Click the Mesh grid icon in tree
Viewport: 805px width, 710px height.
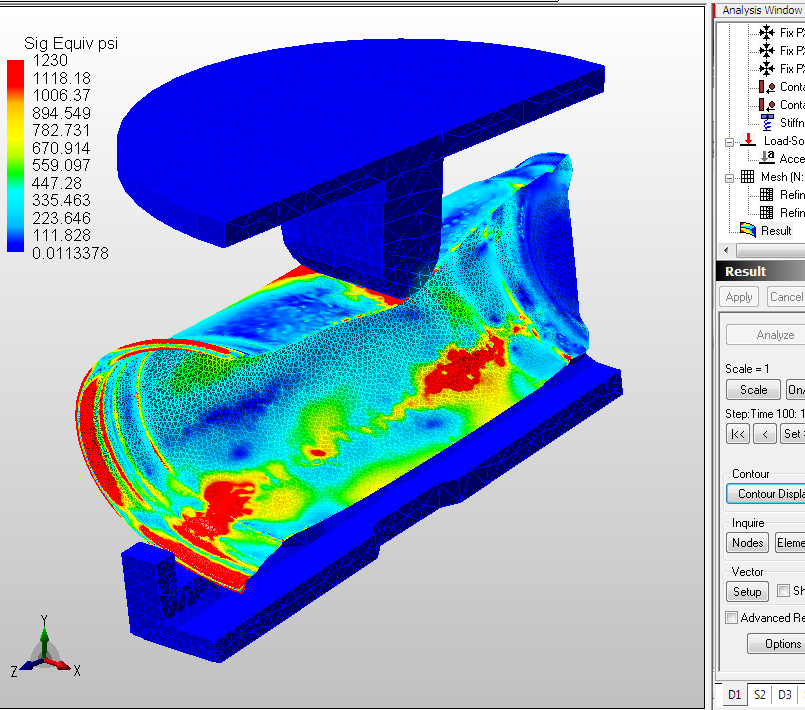(747, 176)
